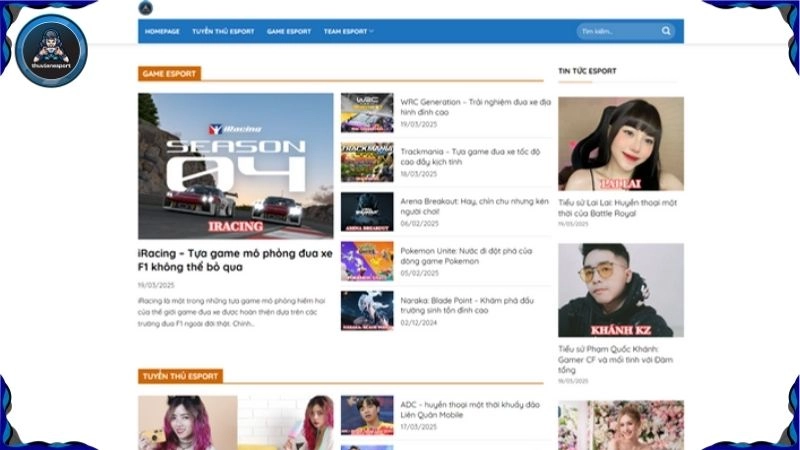This screenshot has width=800, height=450.
Task: Open the GAME ESPORT orange section heading
Action: tap(169, 73)
